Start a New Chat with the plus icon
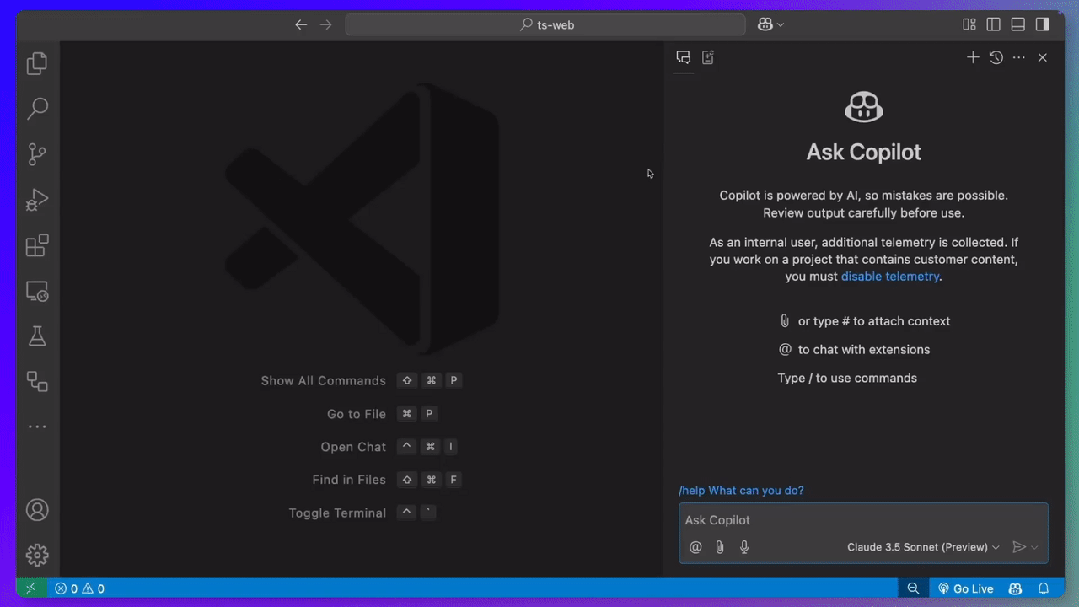Viewport: 1079px width, 607px height. coord(972,57)
